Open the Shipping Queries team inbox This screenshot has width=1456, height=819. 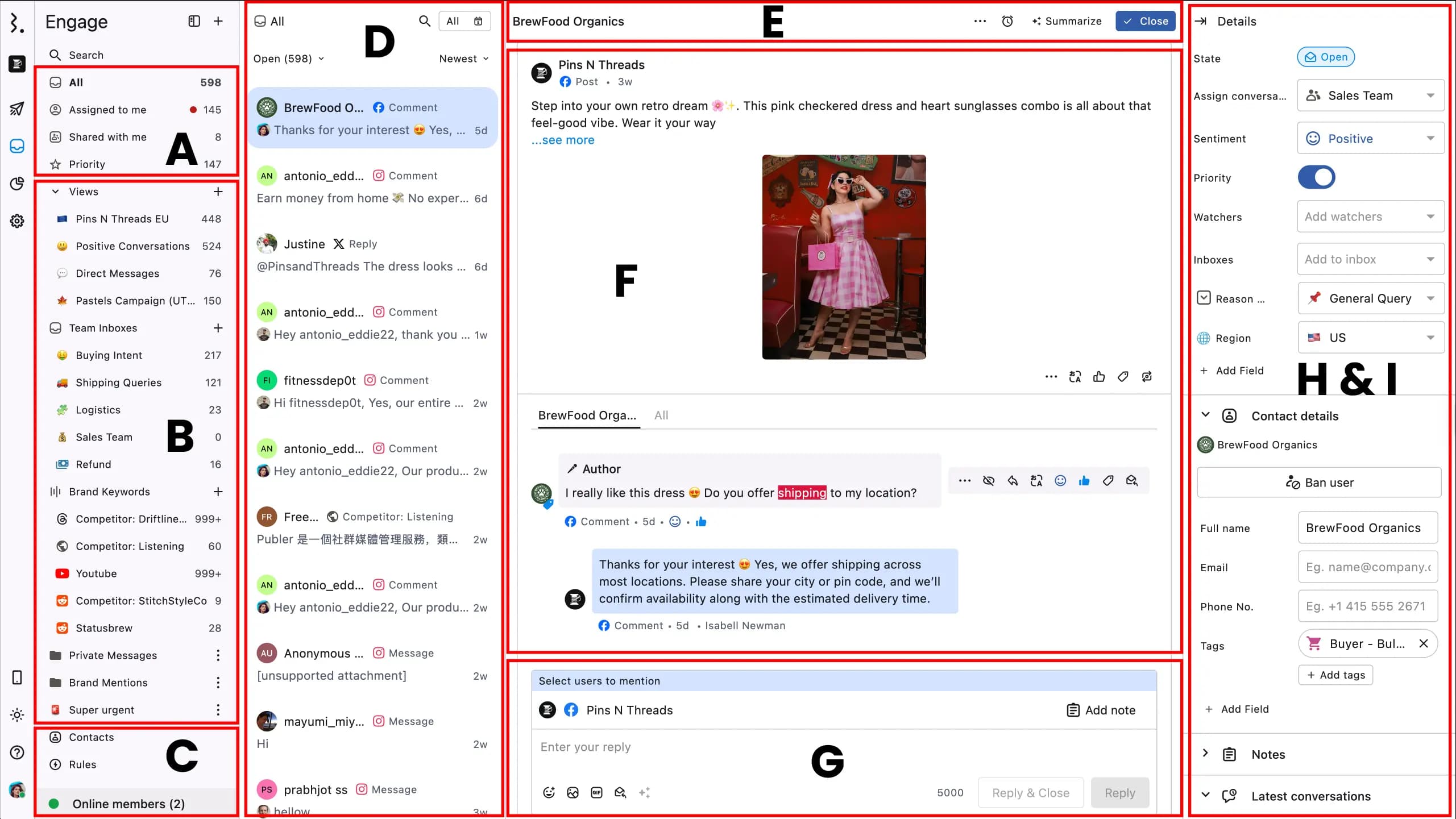point(136,383)
